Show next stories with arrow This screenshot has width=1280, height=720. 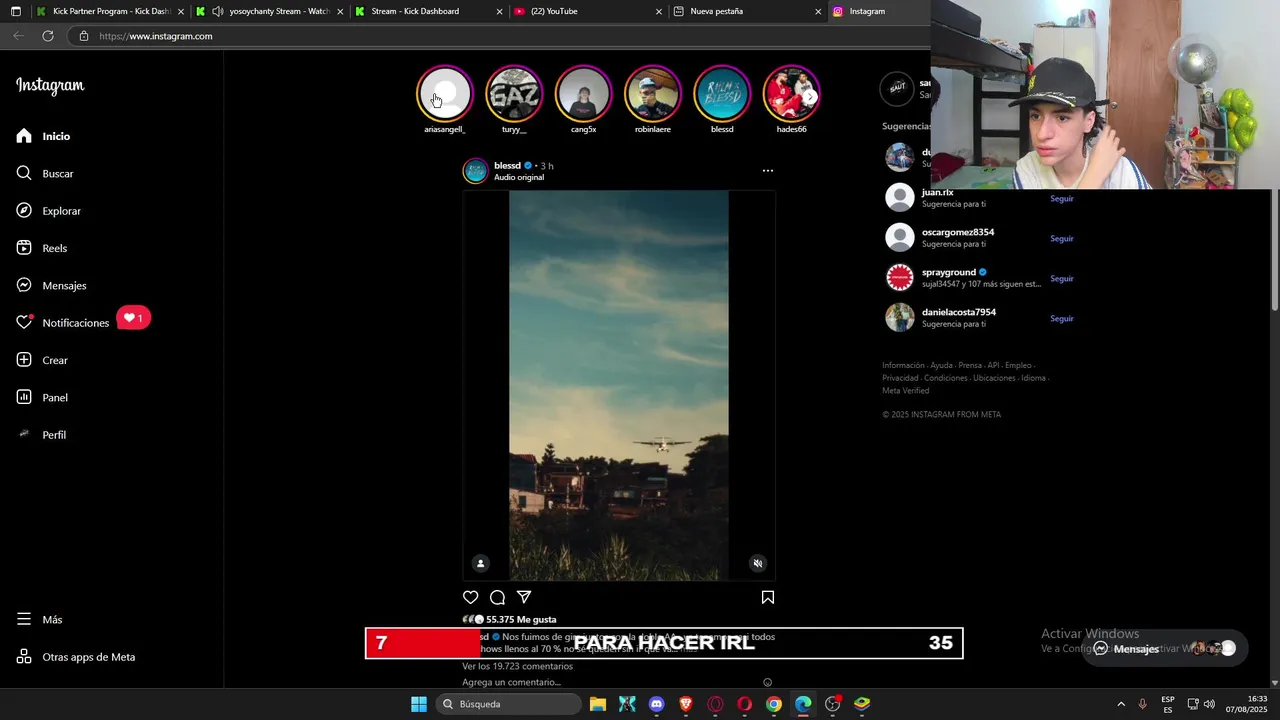click(810, 96)
